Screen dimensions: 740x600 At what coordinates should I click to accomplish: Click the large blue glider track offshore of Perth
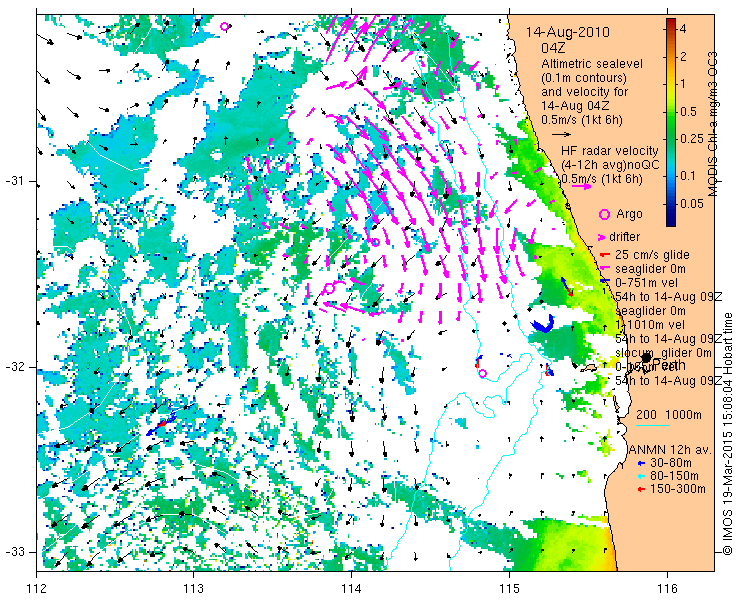[543, 324]
